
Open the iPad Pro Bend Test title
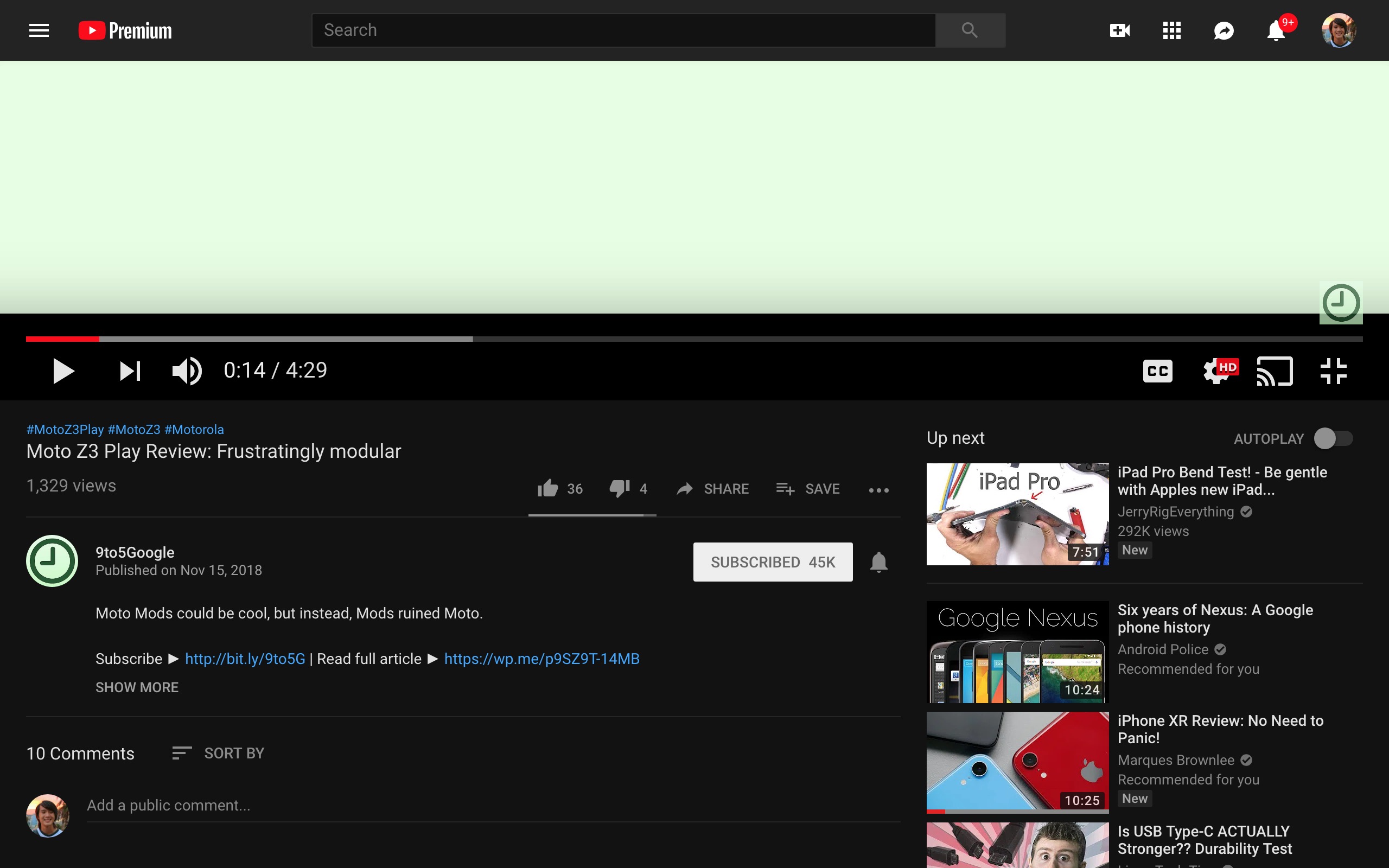[1222, 481]
